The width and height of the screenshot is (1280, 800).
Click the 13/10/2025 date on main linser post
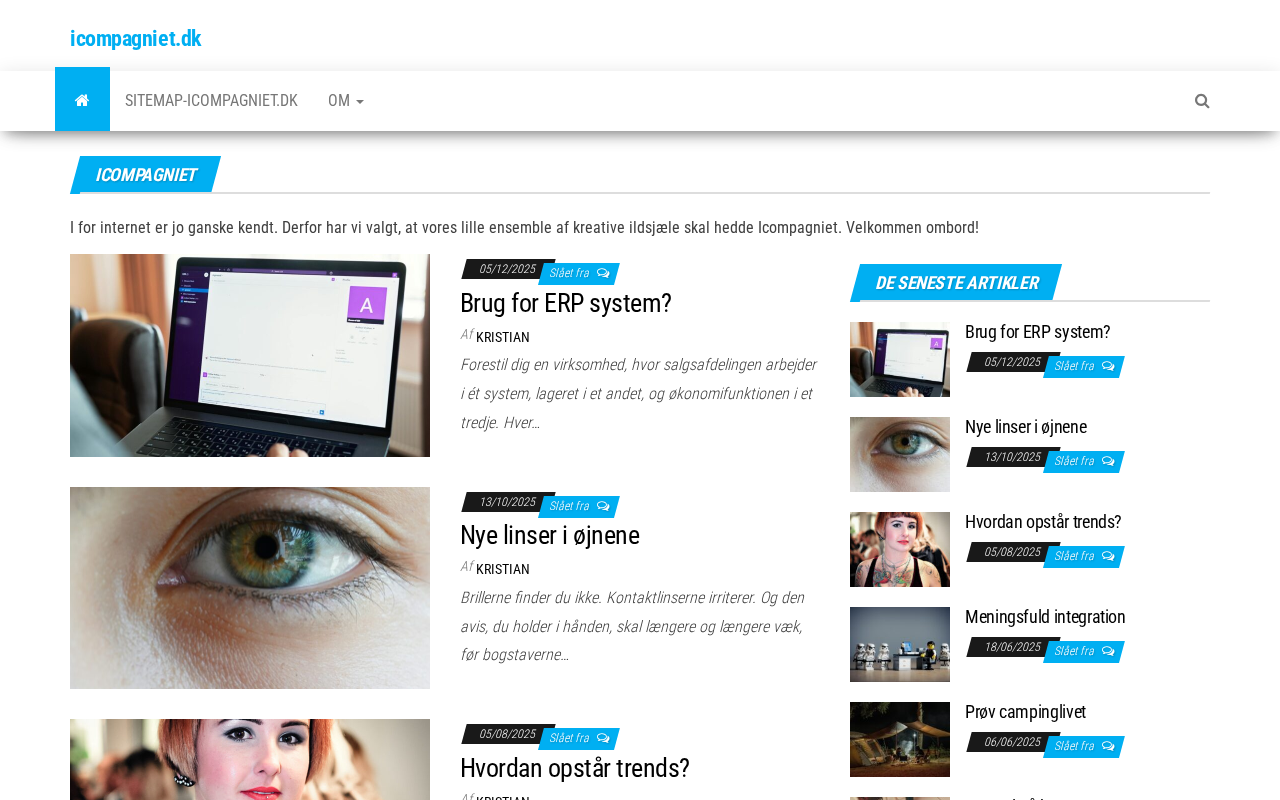507,502
